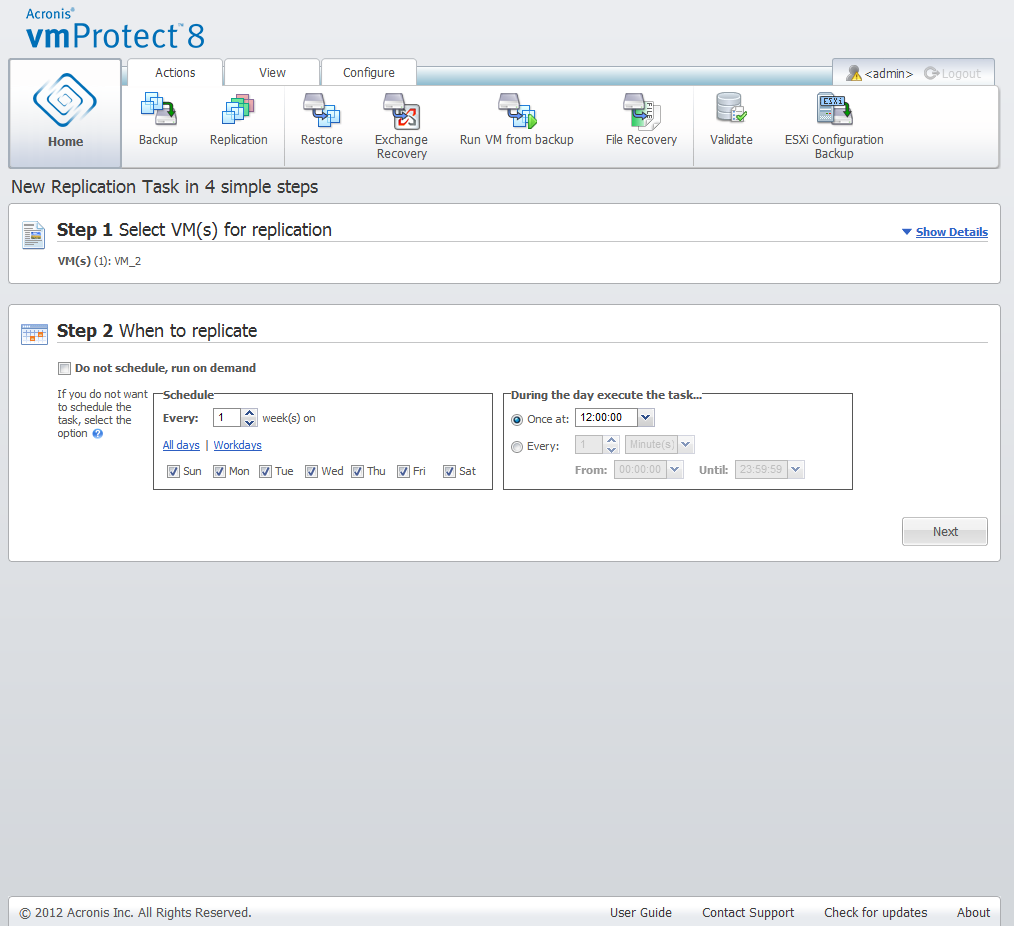Click the Validate icon

click(731, 119)
